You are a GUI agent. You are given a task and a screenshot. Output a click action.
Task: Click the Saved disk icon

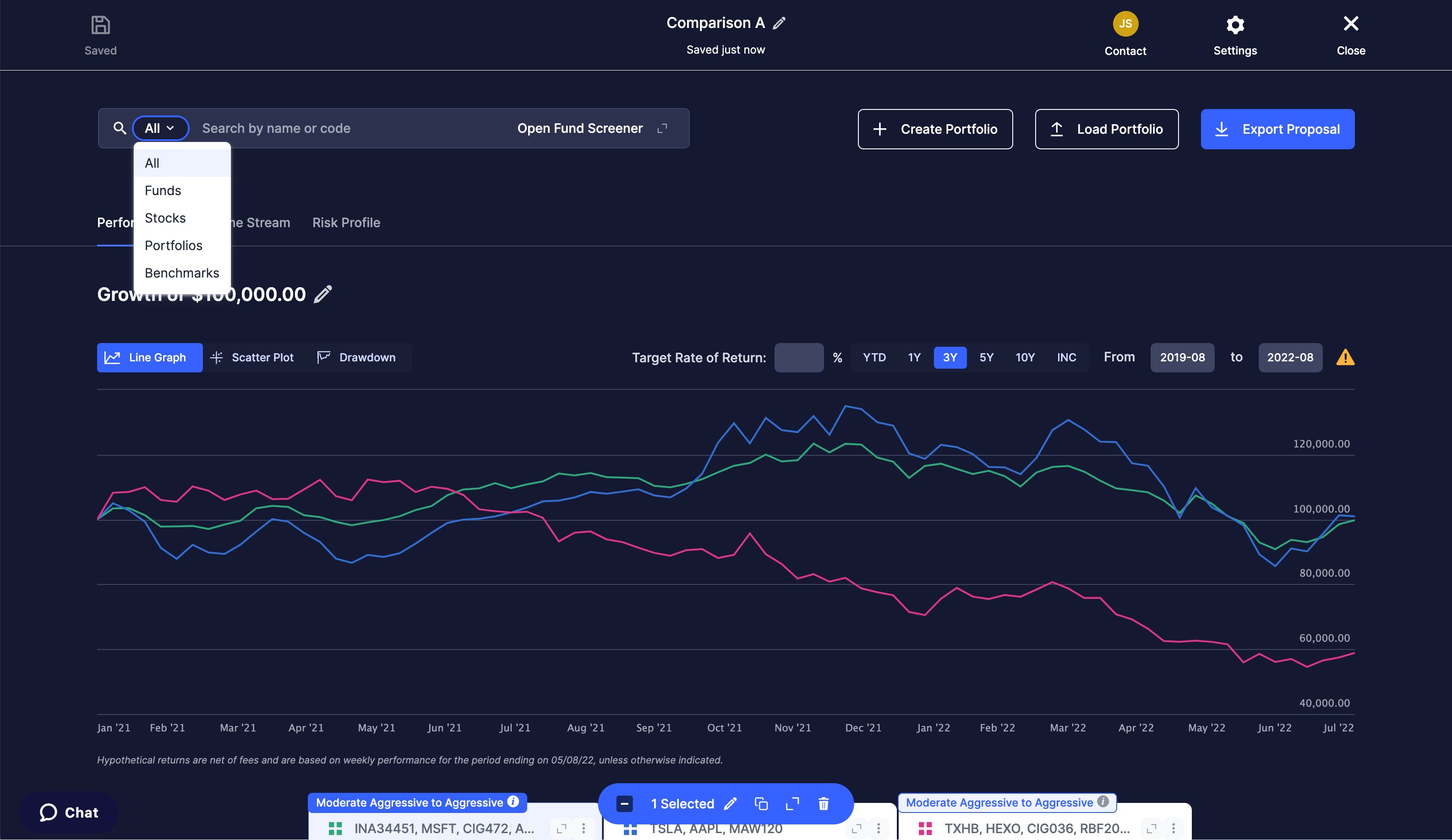[x=100, y=25]
